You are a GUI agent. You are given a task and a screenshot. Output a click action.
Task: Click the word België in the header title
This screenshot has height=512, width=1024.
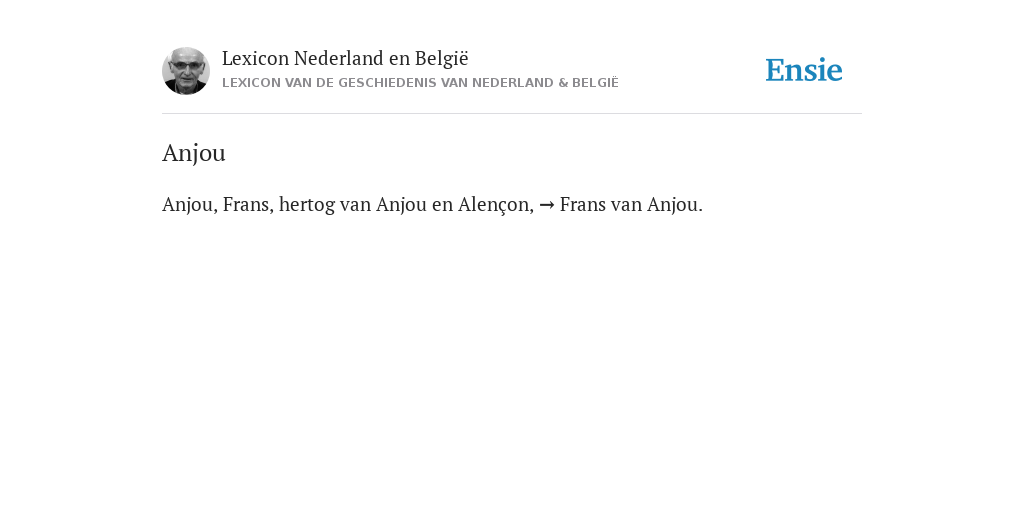coord(441,58)
